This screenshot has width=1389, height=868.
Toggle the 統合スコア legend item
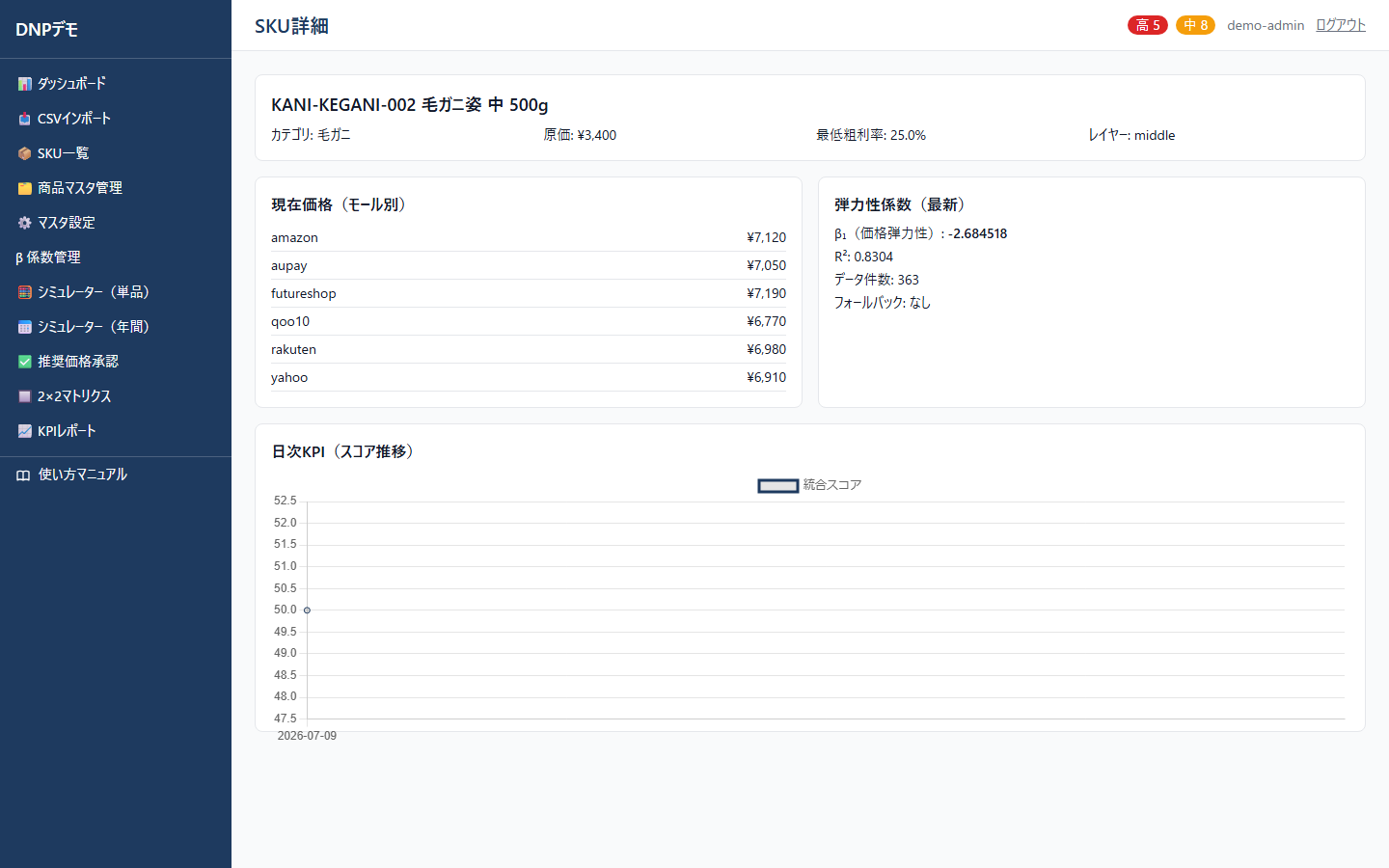809,485
